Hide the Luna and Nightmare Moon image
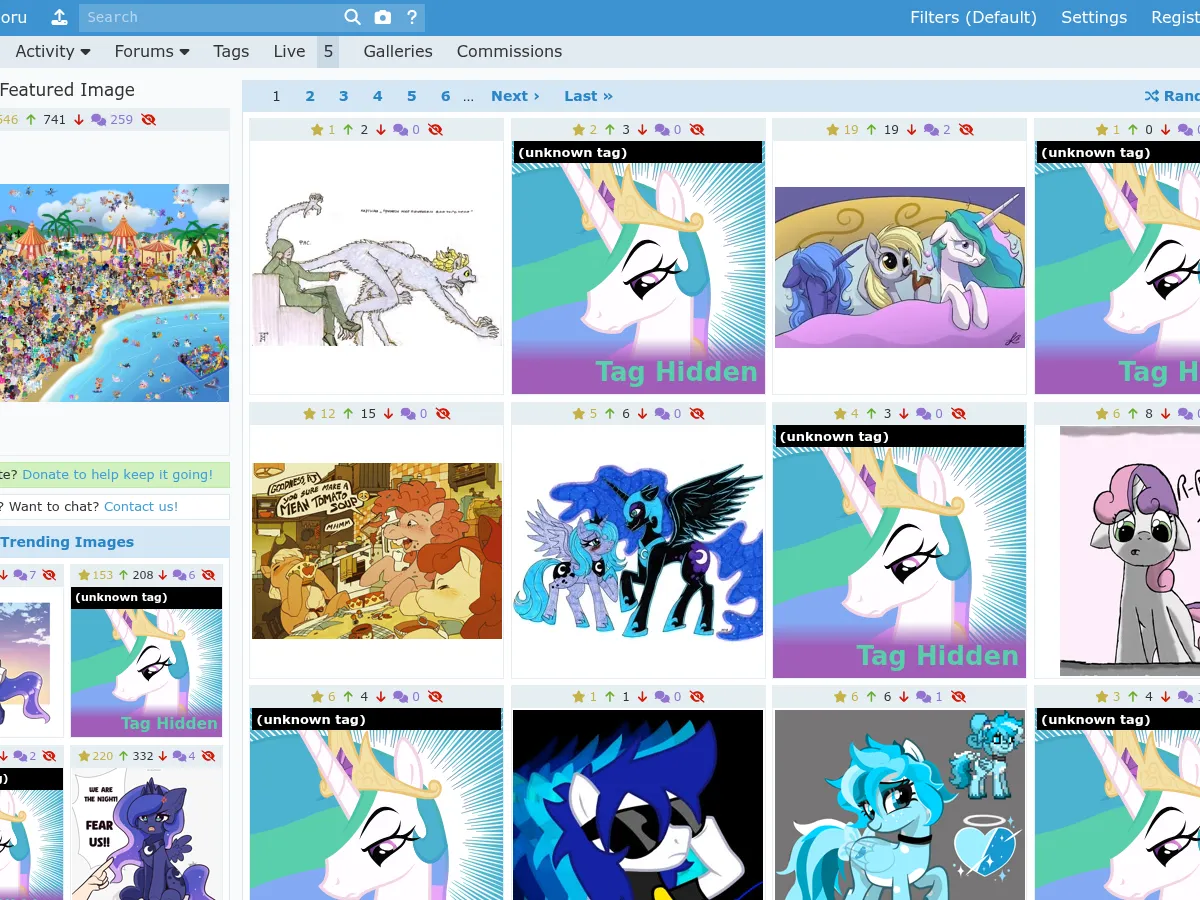 pos(697,413)
